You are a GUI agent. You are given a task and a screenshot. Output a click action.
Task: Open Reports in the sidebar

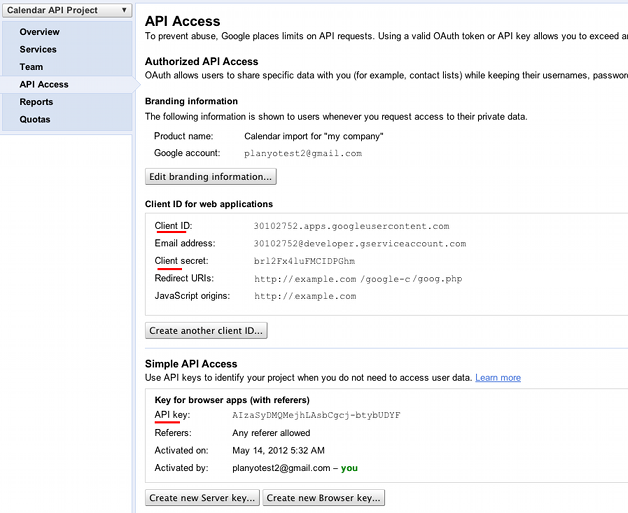36,102
